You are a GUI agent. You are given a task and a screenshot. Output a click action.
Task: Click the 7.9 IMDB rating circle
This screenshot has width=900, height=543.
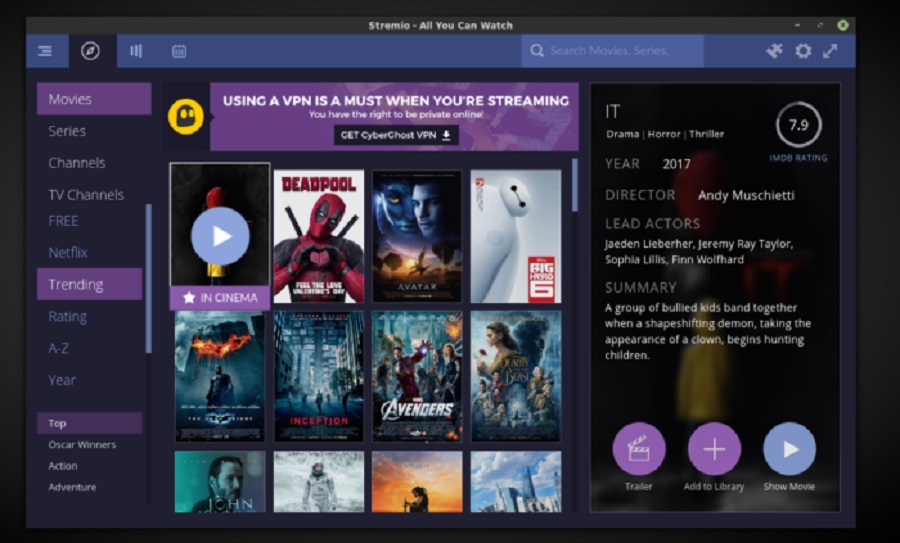798,125
